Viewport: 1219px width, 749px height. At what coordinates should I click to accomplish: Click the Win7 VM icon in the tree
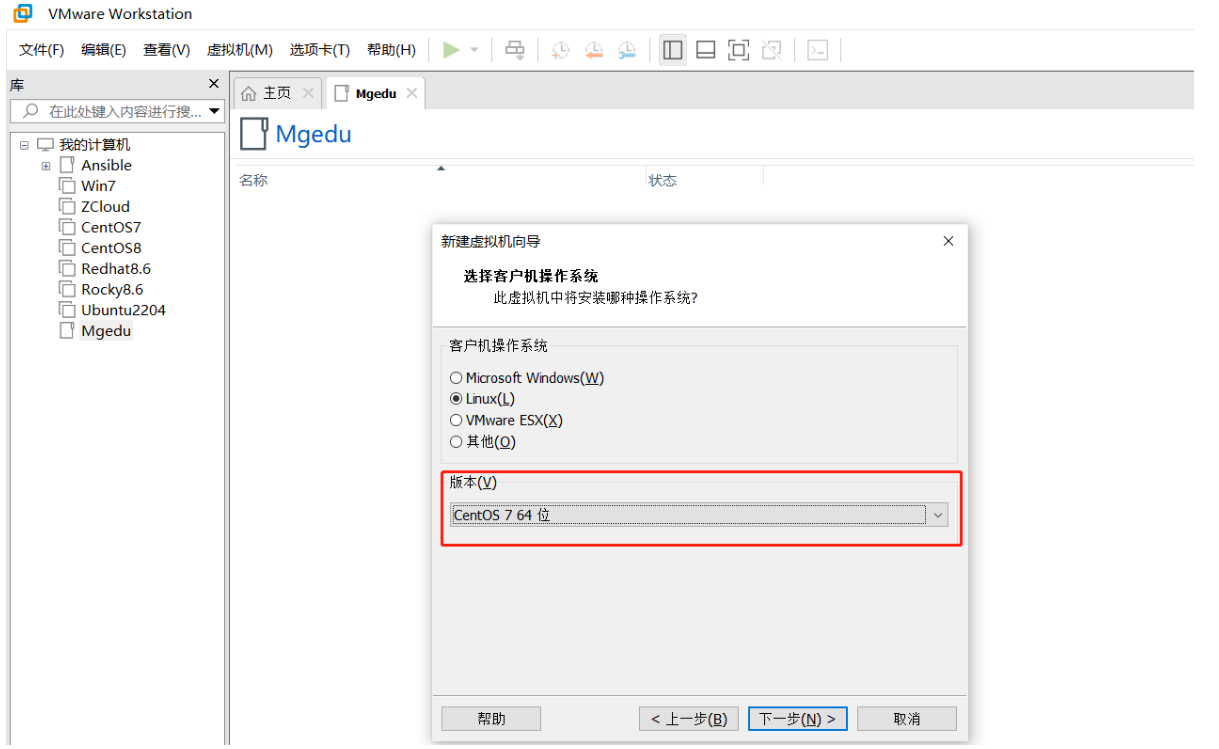[67, 186]
